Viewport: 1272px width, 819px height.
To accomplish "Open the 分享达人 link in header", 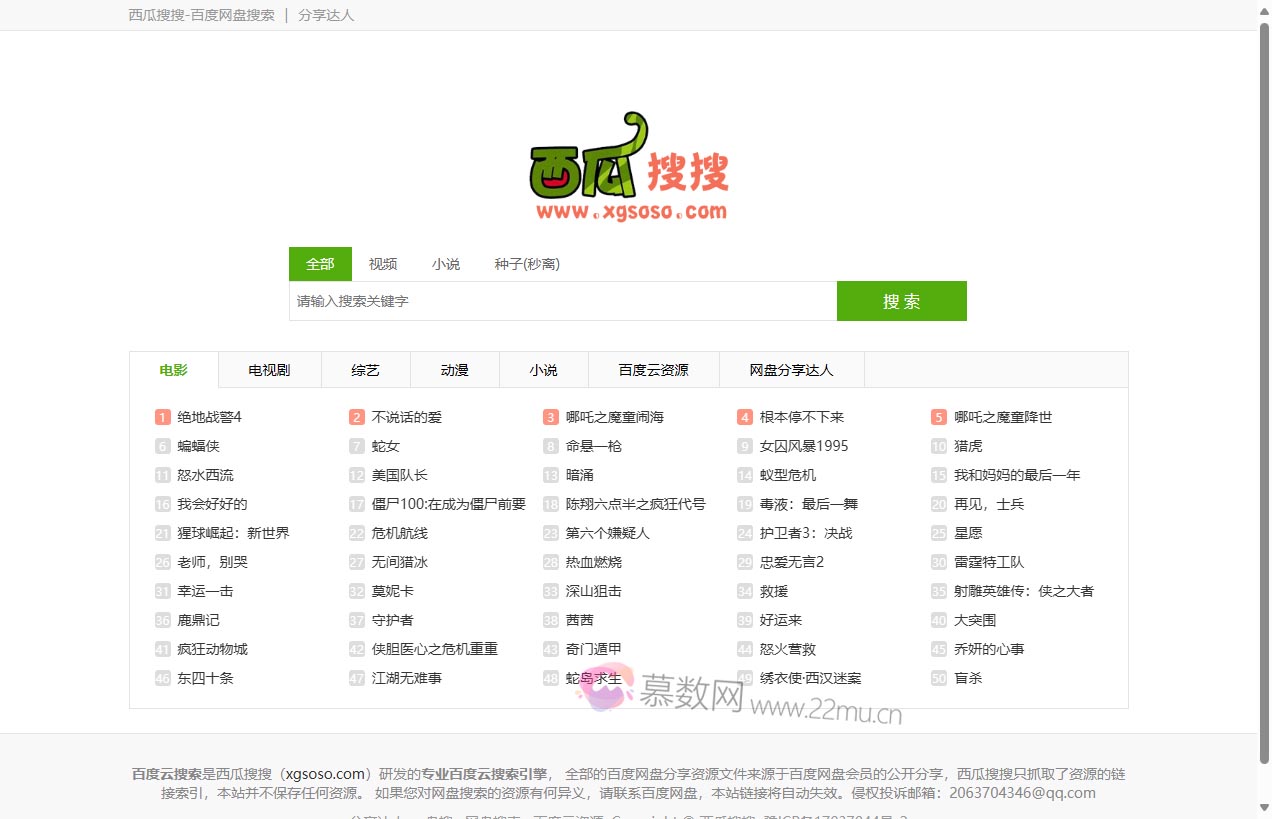I will pyautogui.click(x=326, y=15).
